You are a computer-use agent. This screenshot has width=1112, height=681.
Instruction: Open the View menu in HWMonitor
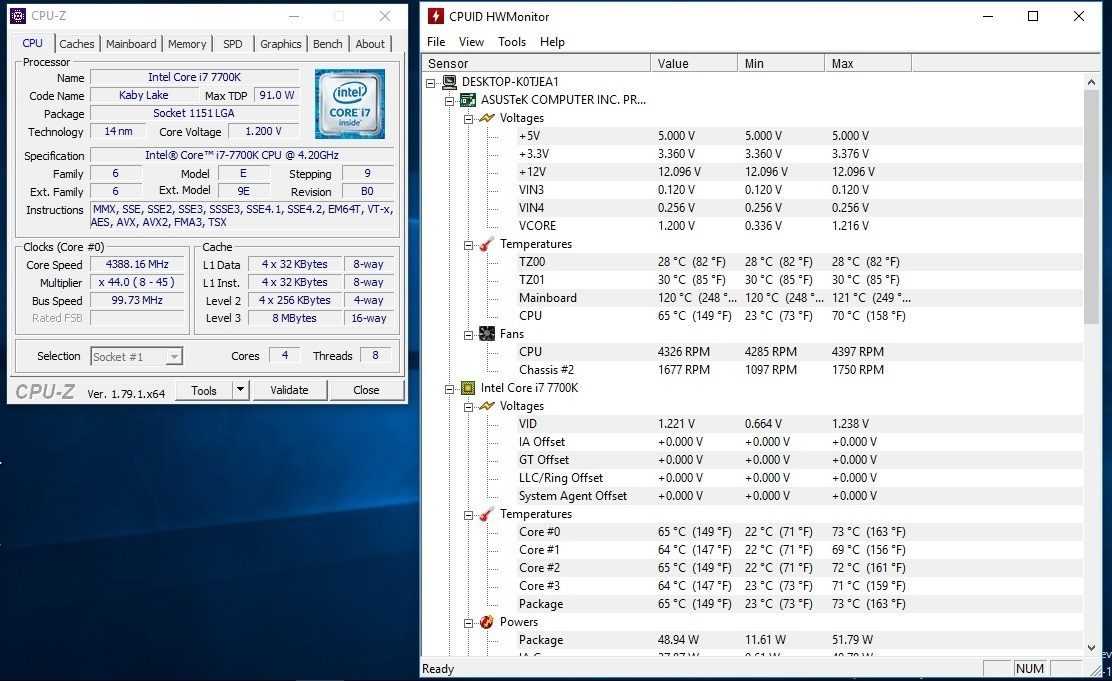471,42
